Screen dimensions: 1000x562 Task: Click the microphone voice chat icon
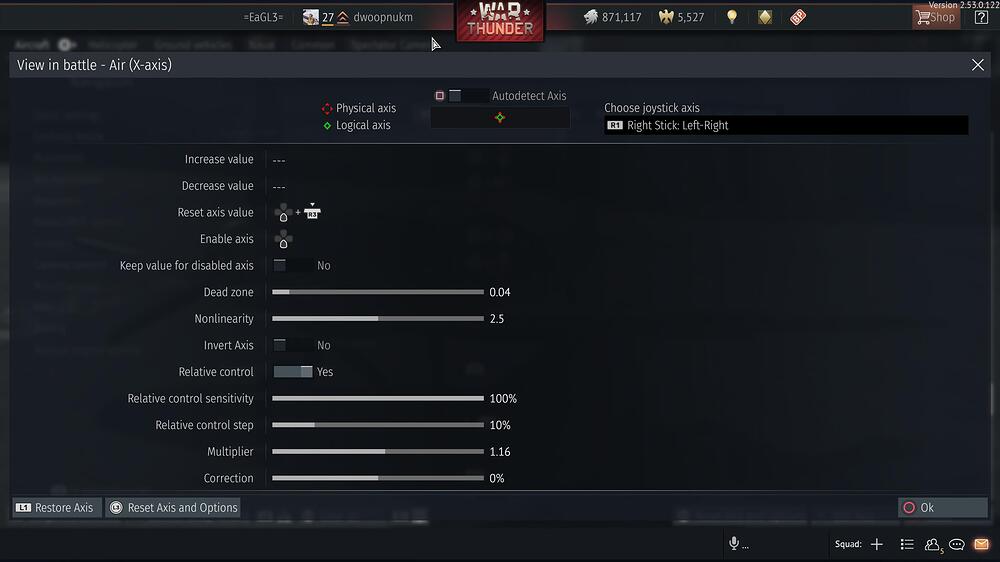(734, 543)
